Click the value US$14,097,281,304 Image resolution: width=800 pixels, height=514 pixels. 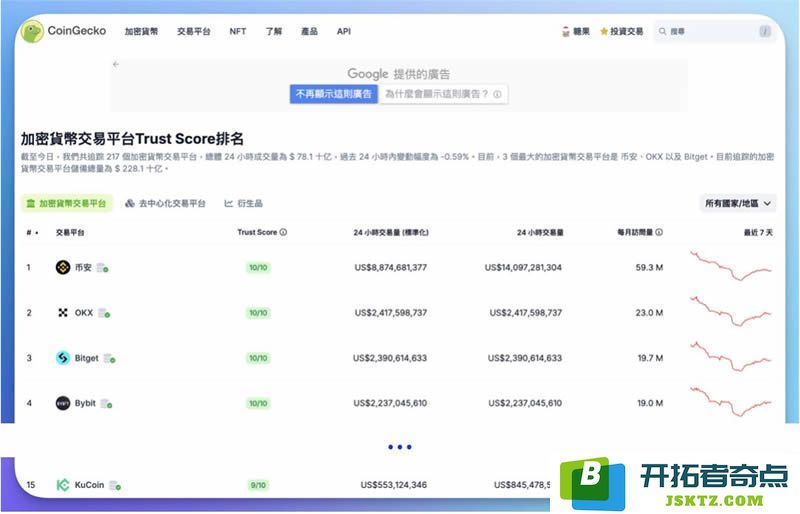(523, 267)
